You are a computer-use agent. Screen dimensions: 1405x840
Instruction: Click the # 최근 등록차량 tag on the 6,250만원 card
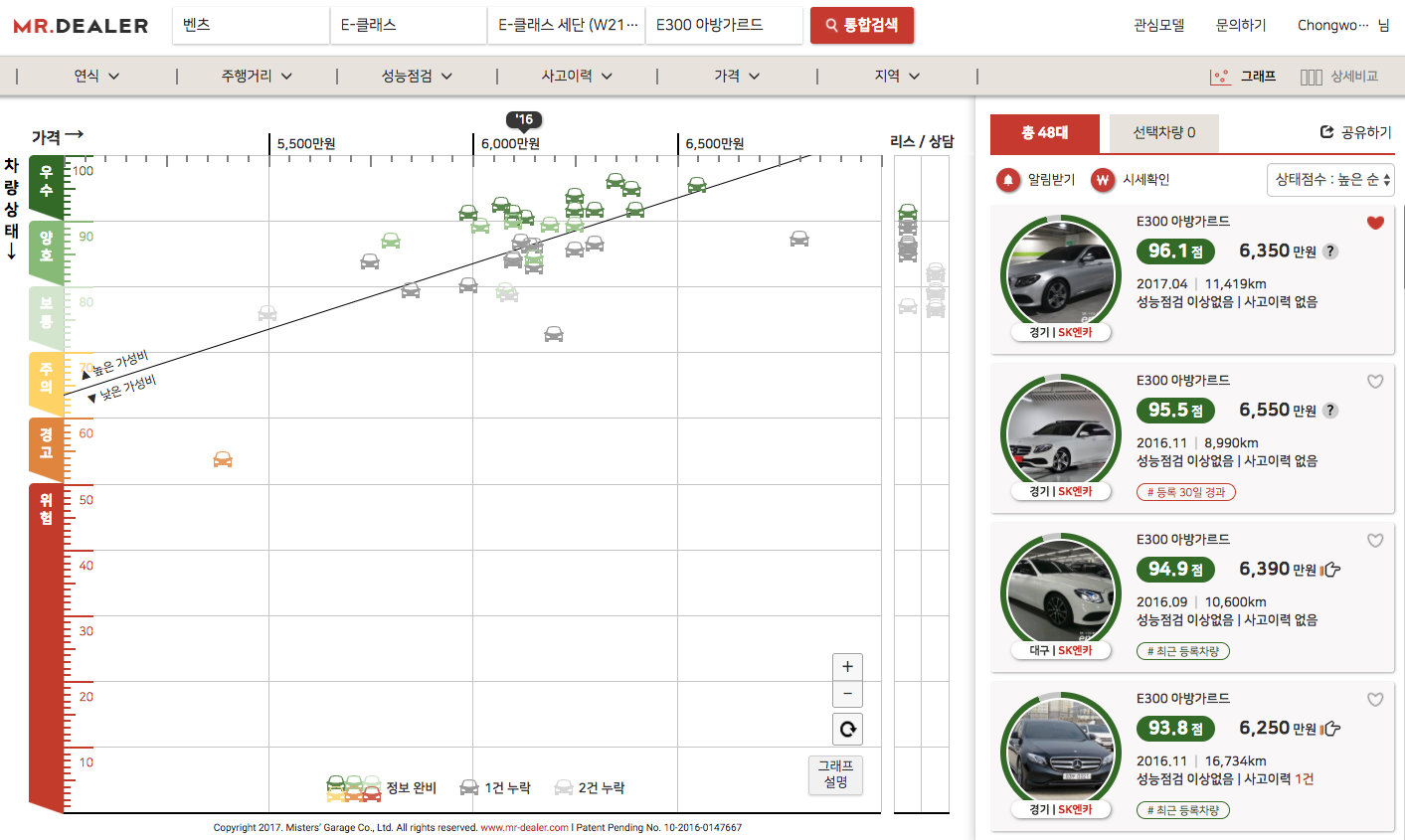pyautogui.click(x=1183, y=810)
